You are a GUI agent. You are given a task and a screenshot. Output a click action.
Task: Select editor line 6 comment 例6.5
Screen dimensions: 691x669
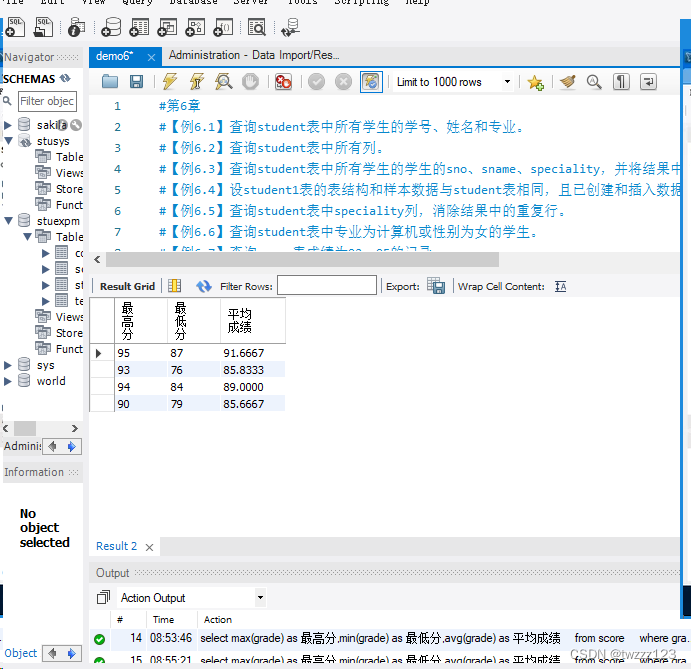(362, 211)
